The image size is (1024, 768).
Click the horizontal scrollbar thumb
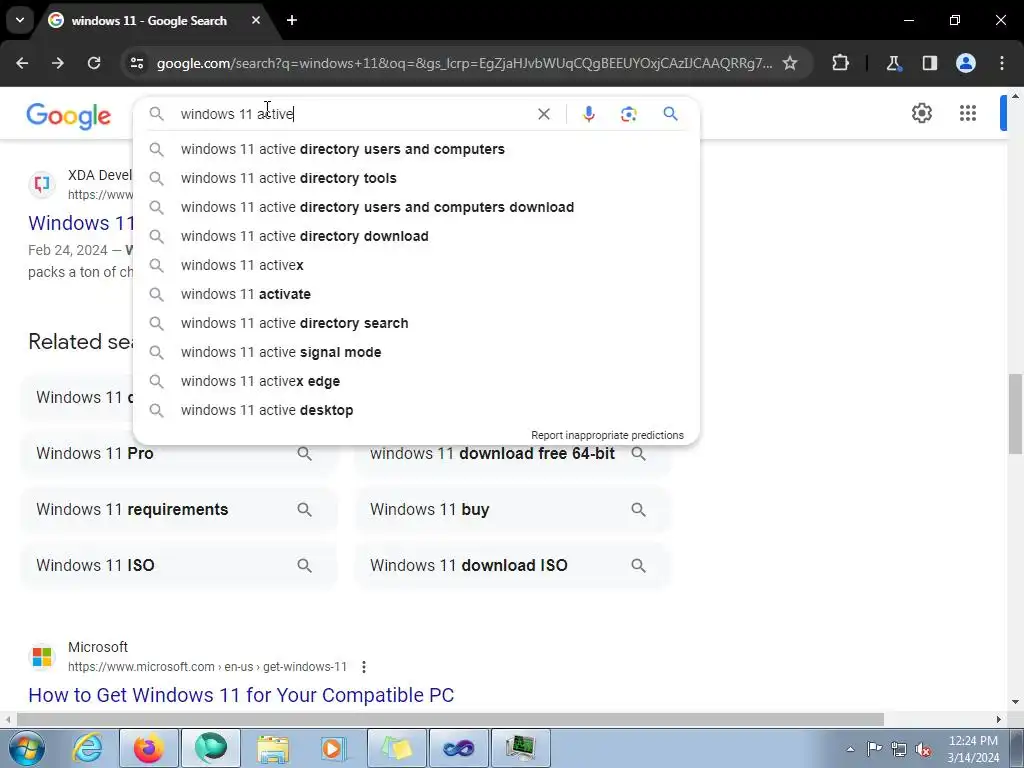pos(450,719)
